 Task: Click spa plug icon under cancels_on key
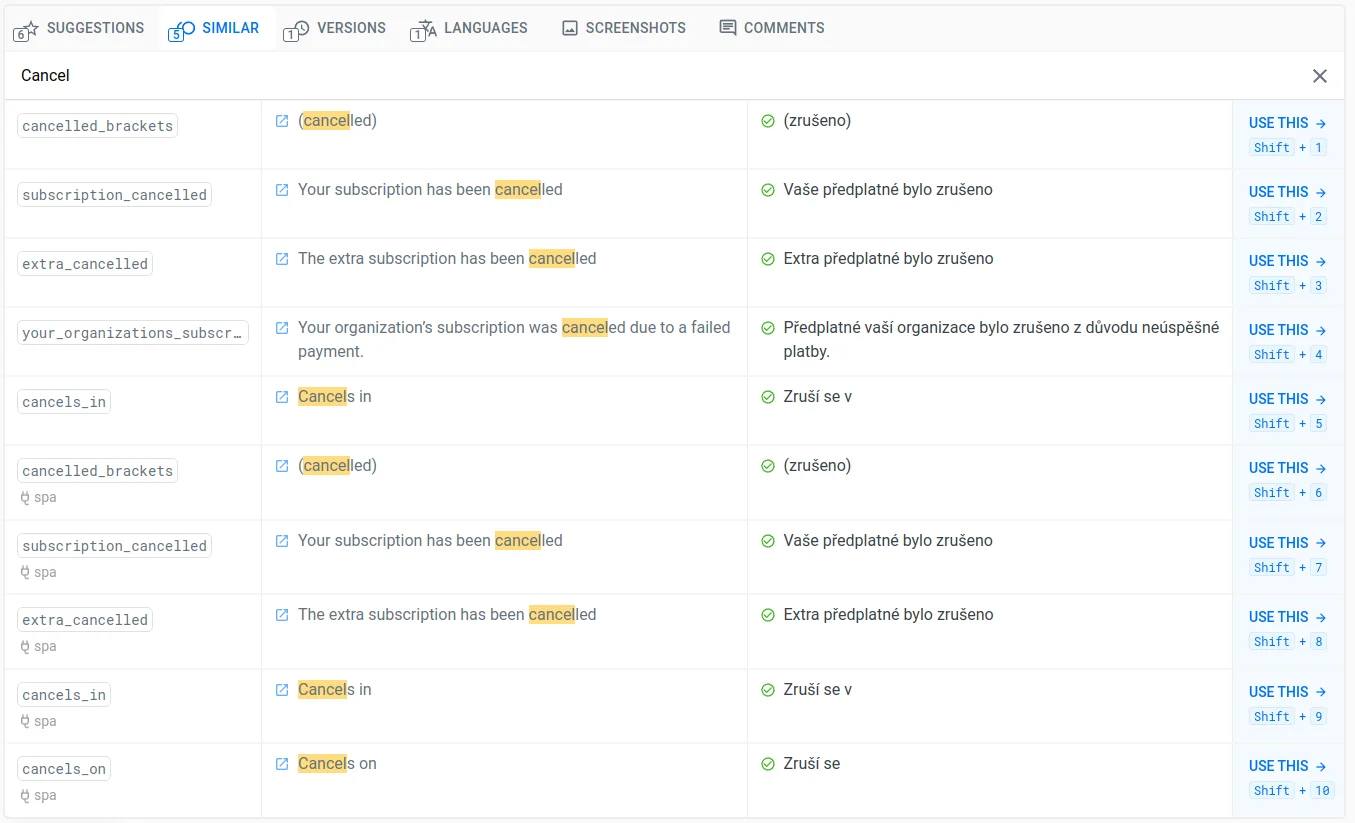(x=26, y=796)
